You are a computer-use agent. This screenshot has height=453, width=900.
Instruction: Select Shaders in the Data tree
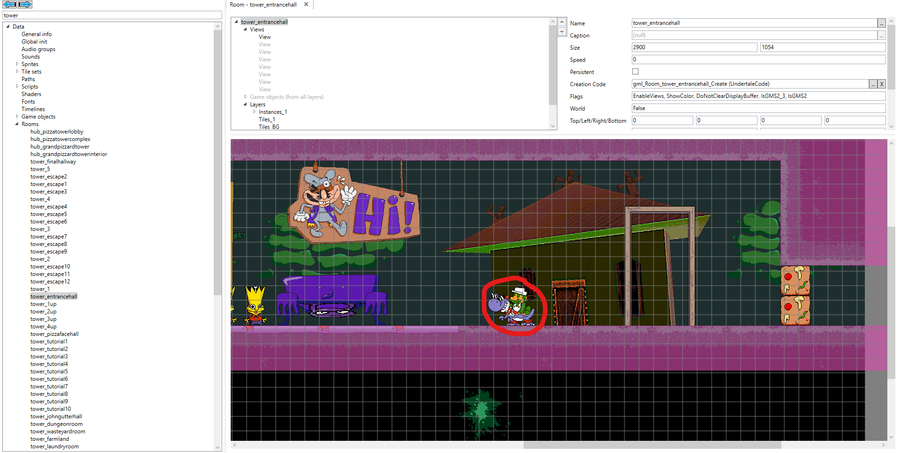click(x=32, y=94)
